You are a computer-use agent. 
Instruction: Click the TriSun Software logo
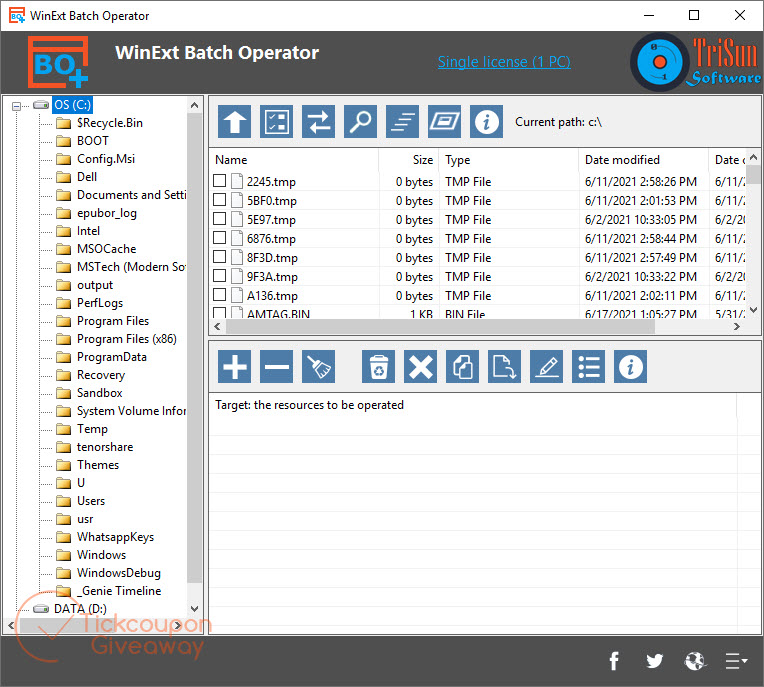[696, 62]
